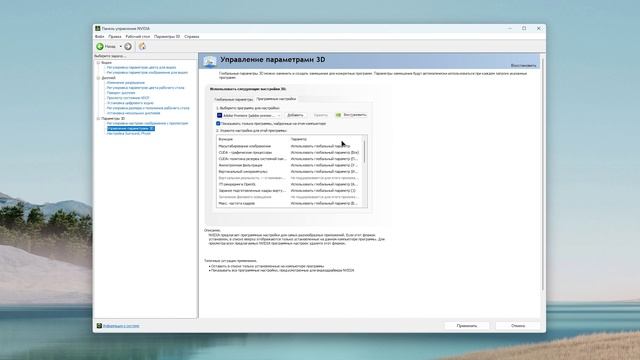The height and width of the screenshot is (360, 640).
Task: Open Установка цифрового аудио page
Action: pyautogui.click(x=130, y=103)
